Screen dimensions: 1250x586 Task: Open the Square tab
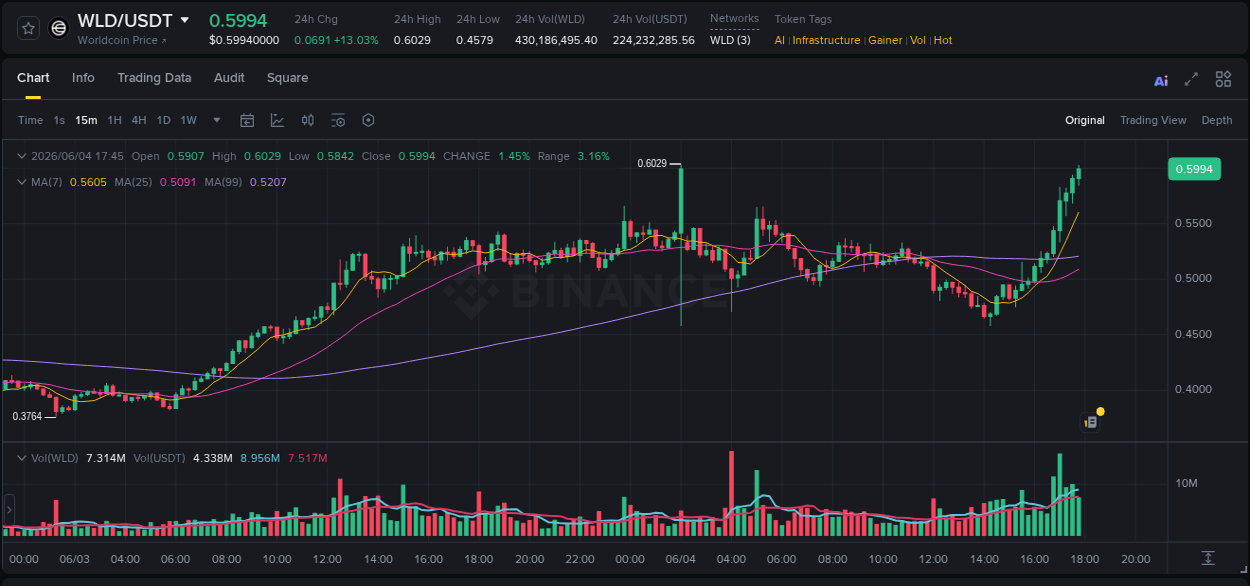tap(287, 78)
